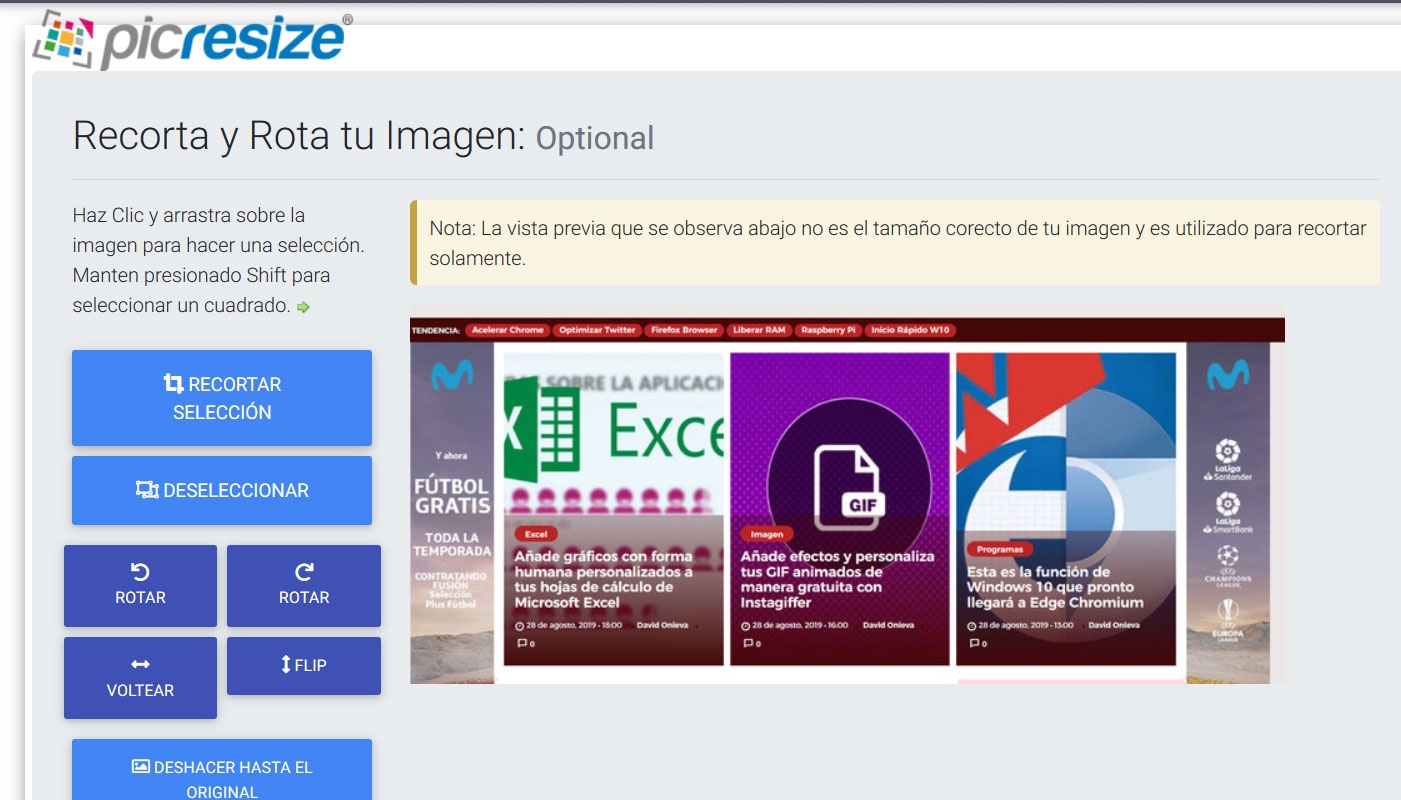
Task: Click the PicResize logo
Action: (190, 40)
